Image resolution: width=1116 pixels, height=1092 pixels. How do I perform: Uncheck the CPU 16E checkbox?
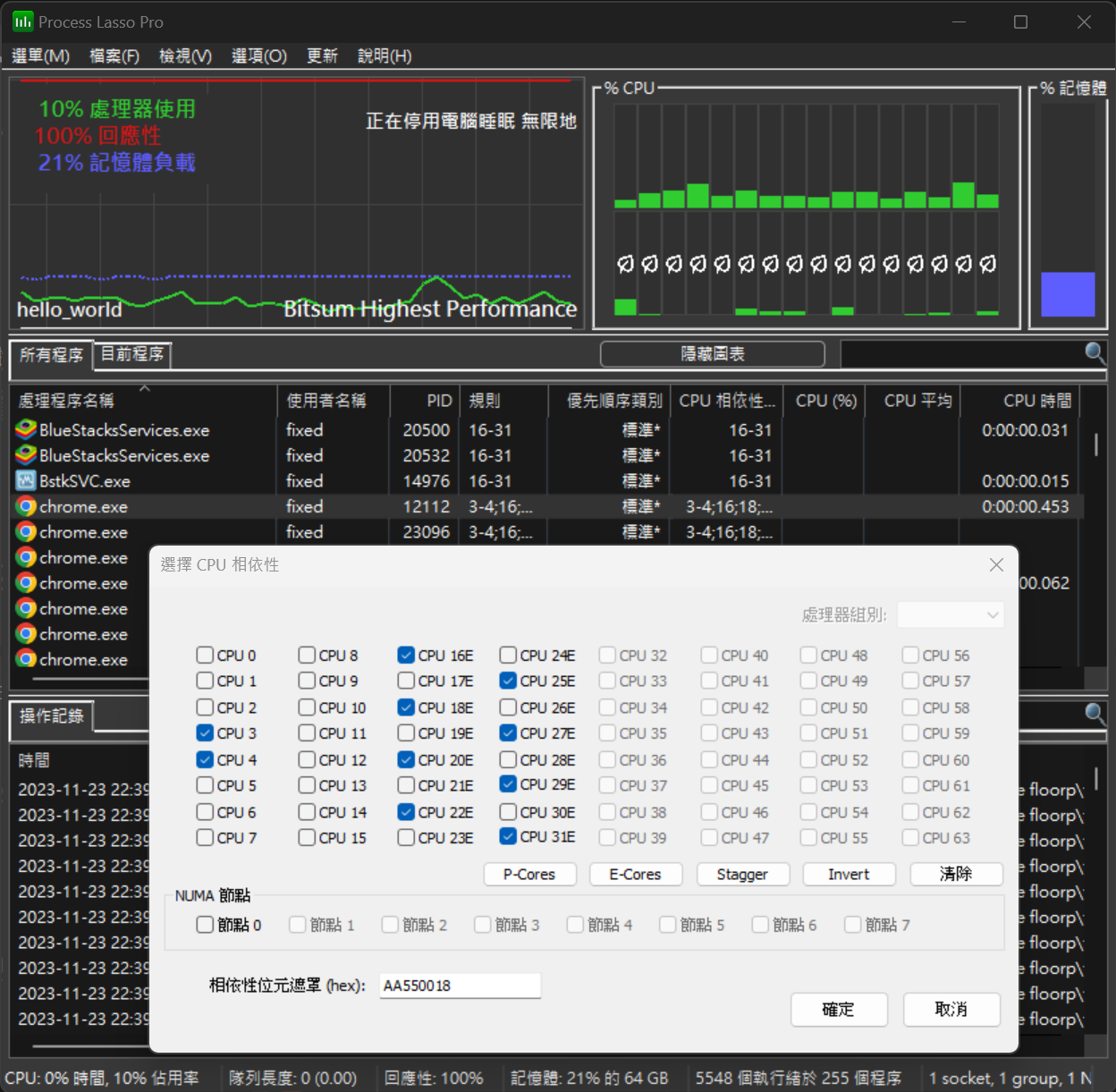[406, 655]
